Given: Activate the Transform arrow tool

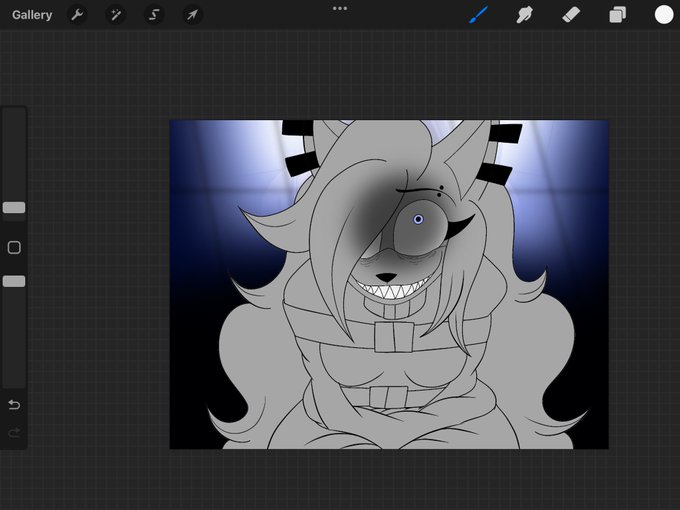Looking at the screenshot, I should coord(192,15).
